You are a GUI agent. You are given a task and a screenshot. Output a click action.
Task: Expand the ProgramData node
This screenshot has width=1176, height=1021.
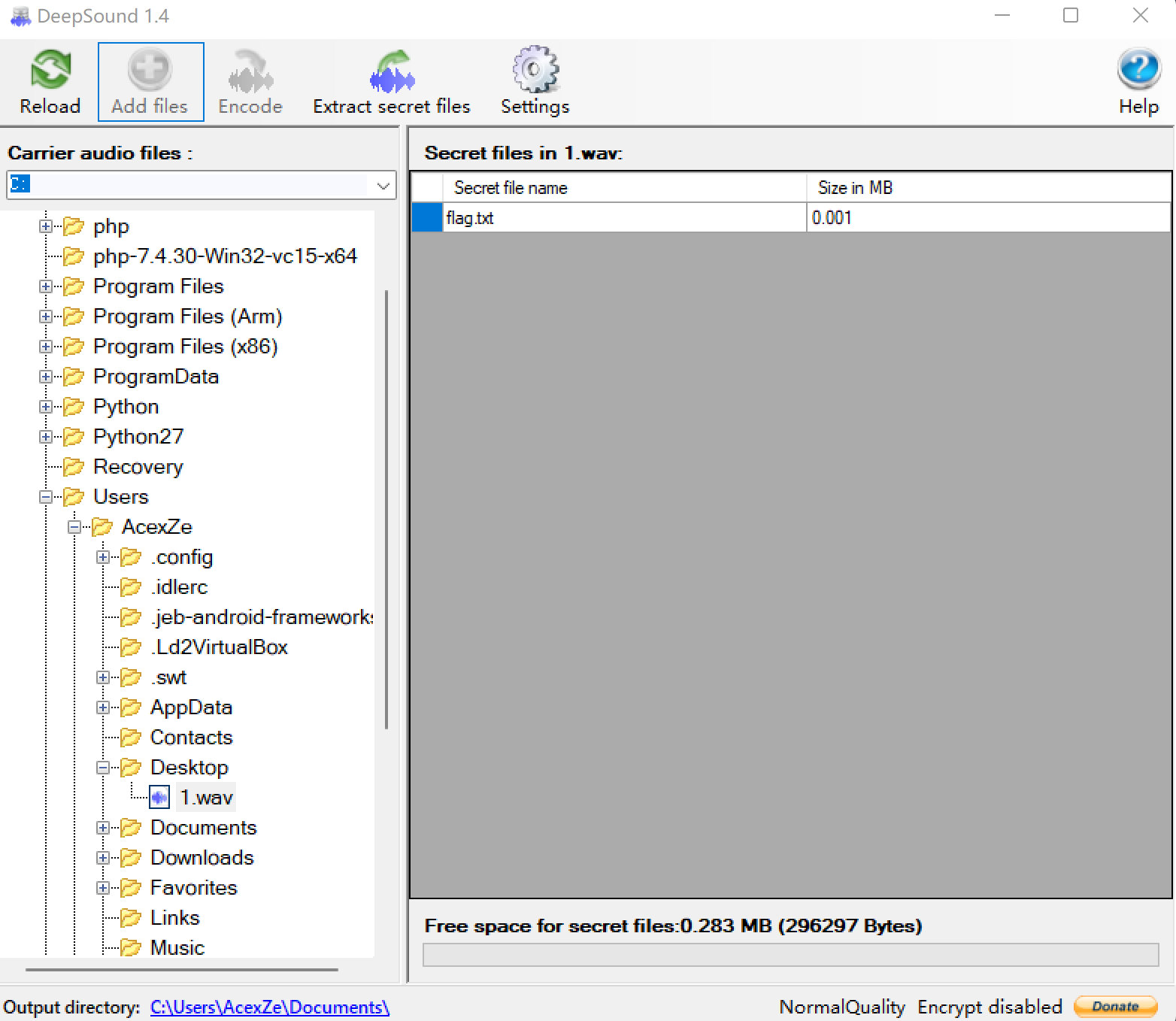coord(46,376)
